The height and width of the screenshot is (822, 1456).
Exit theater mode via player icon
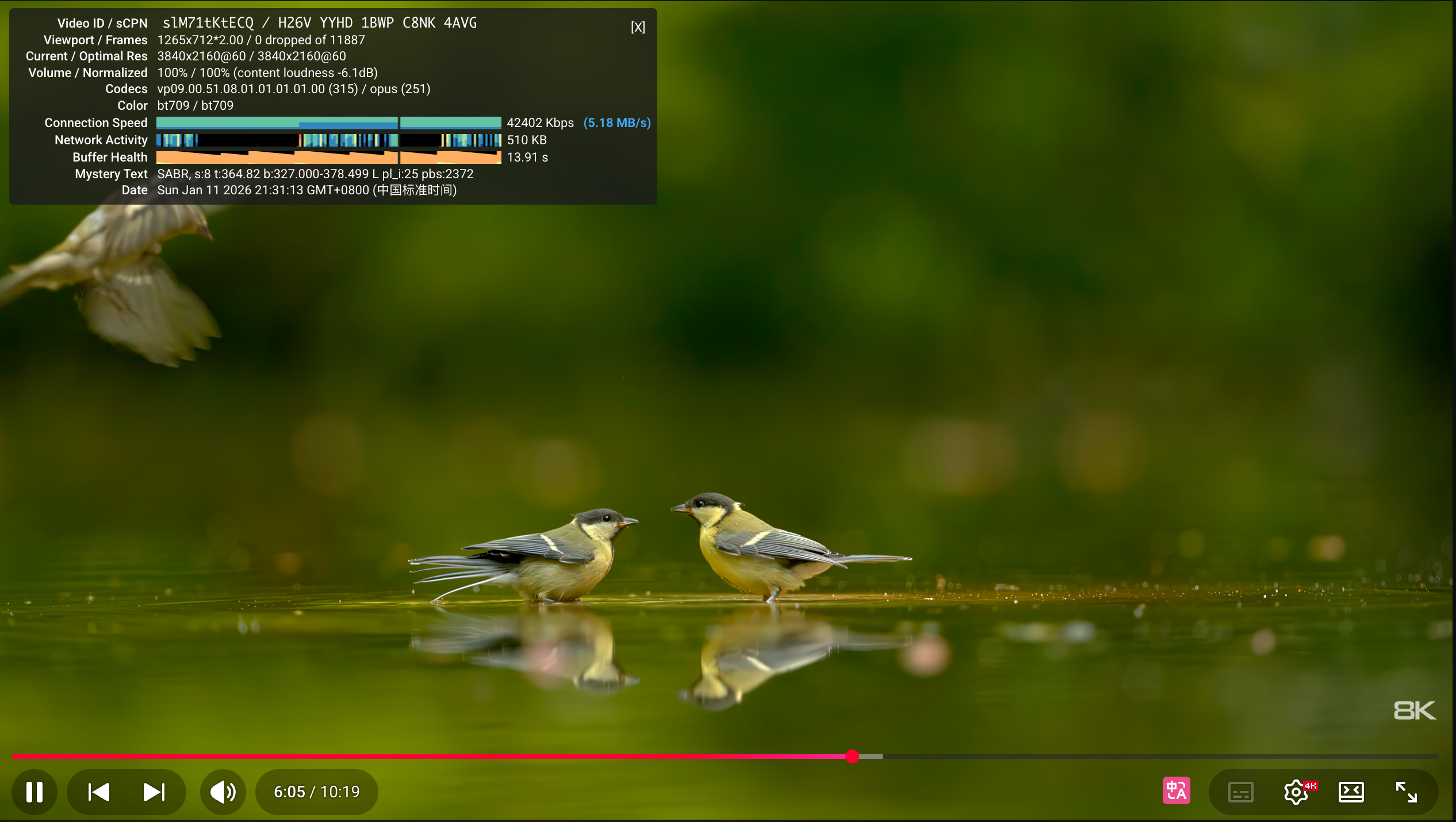(1351, 792)
